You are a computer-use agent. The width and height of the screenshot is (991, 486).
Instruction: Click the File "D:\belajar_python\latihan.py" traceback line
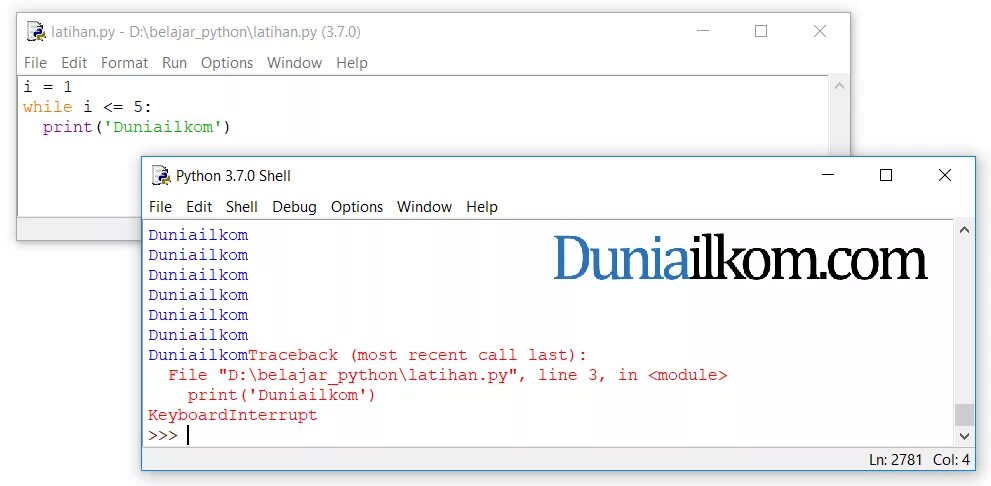(x=447, y=375)
